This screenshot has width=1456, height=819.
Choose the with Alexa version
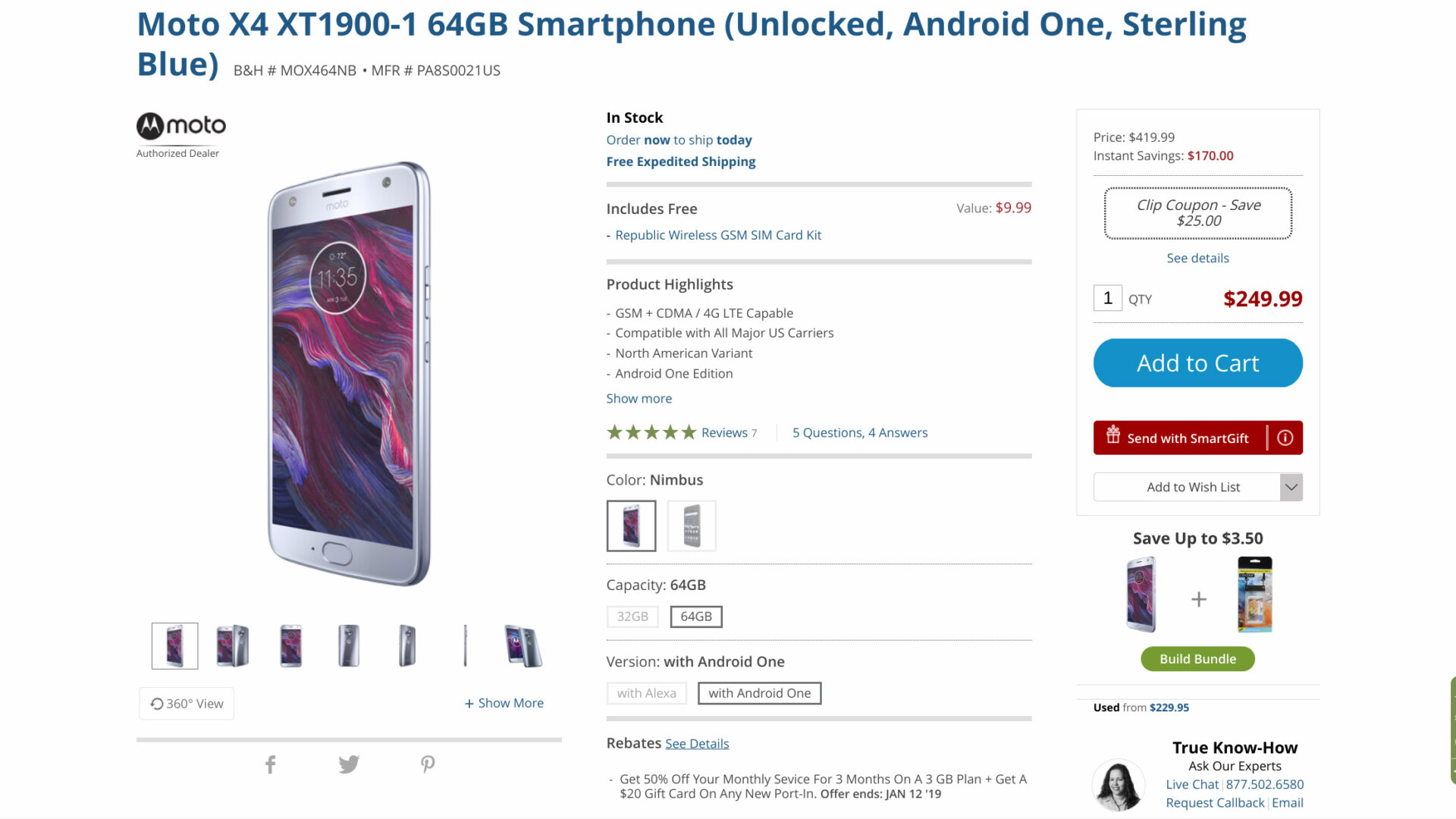pos(646,693)
